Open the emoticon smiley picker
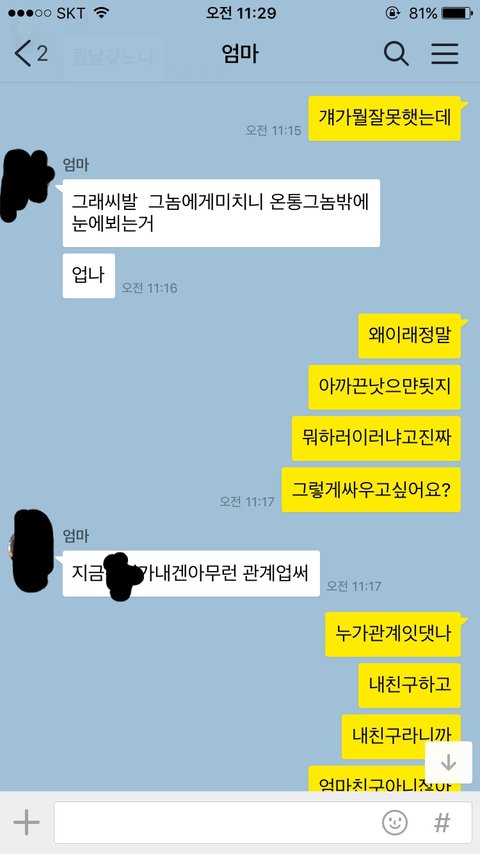 coord(395,822)
